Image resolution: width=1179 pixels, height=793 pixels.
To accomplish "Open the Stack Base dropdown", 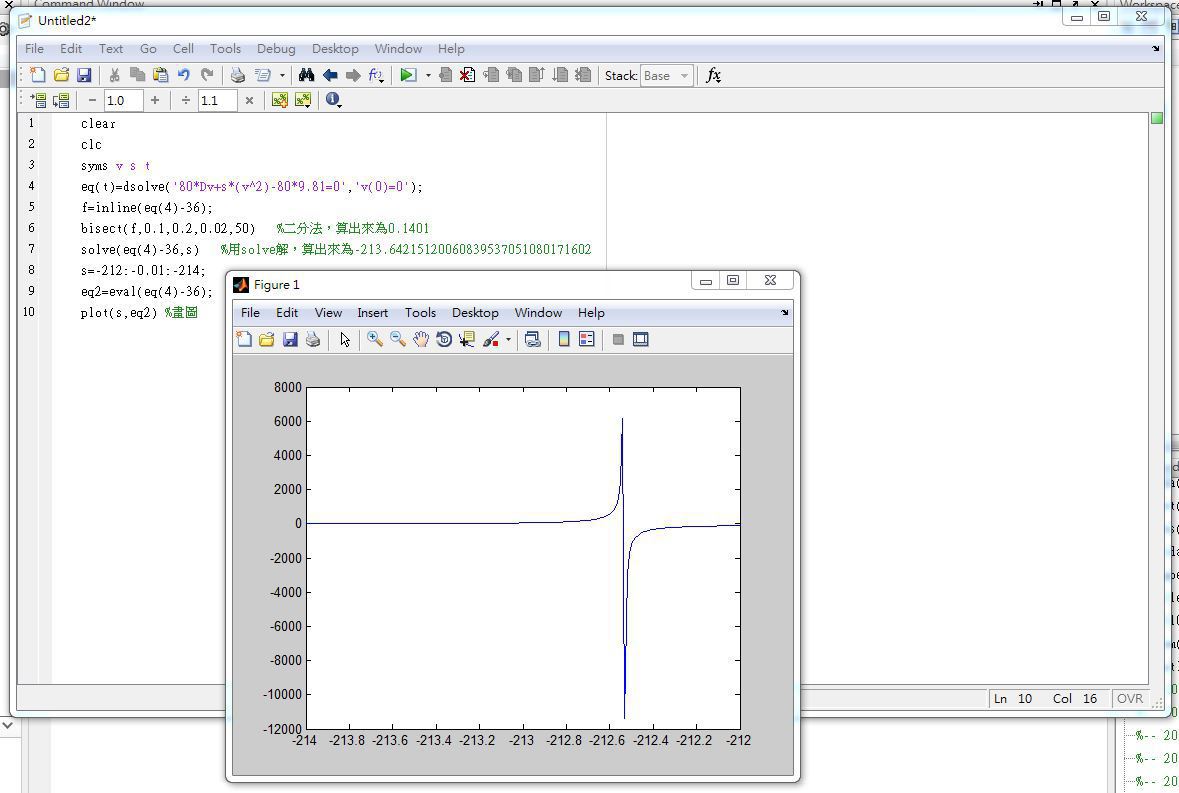I will click(x=667, y=76).
